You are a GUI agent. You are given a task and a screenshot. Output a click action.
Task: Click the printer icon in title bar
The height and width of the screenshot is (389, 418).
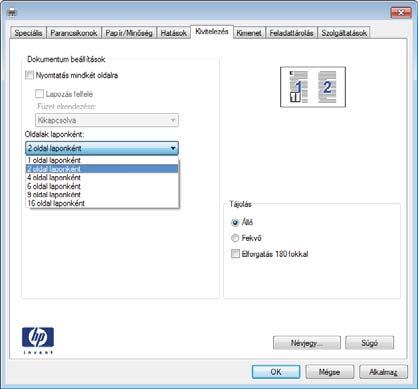(x=12, y=13)
